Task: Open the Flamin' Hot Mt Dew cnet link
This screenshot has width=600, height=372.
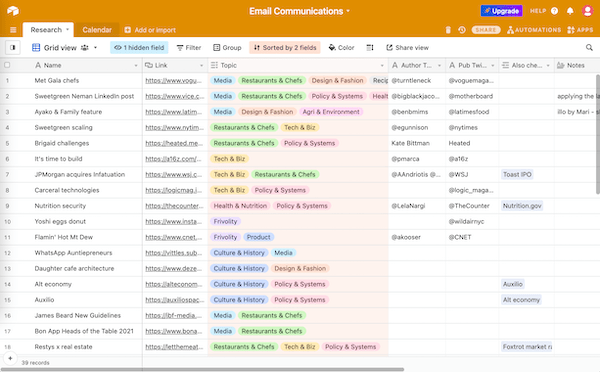Action: coord(174,237)
